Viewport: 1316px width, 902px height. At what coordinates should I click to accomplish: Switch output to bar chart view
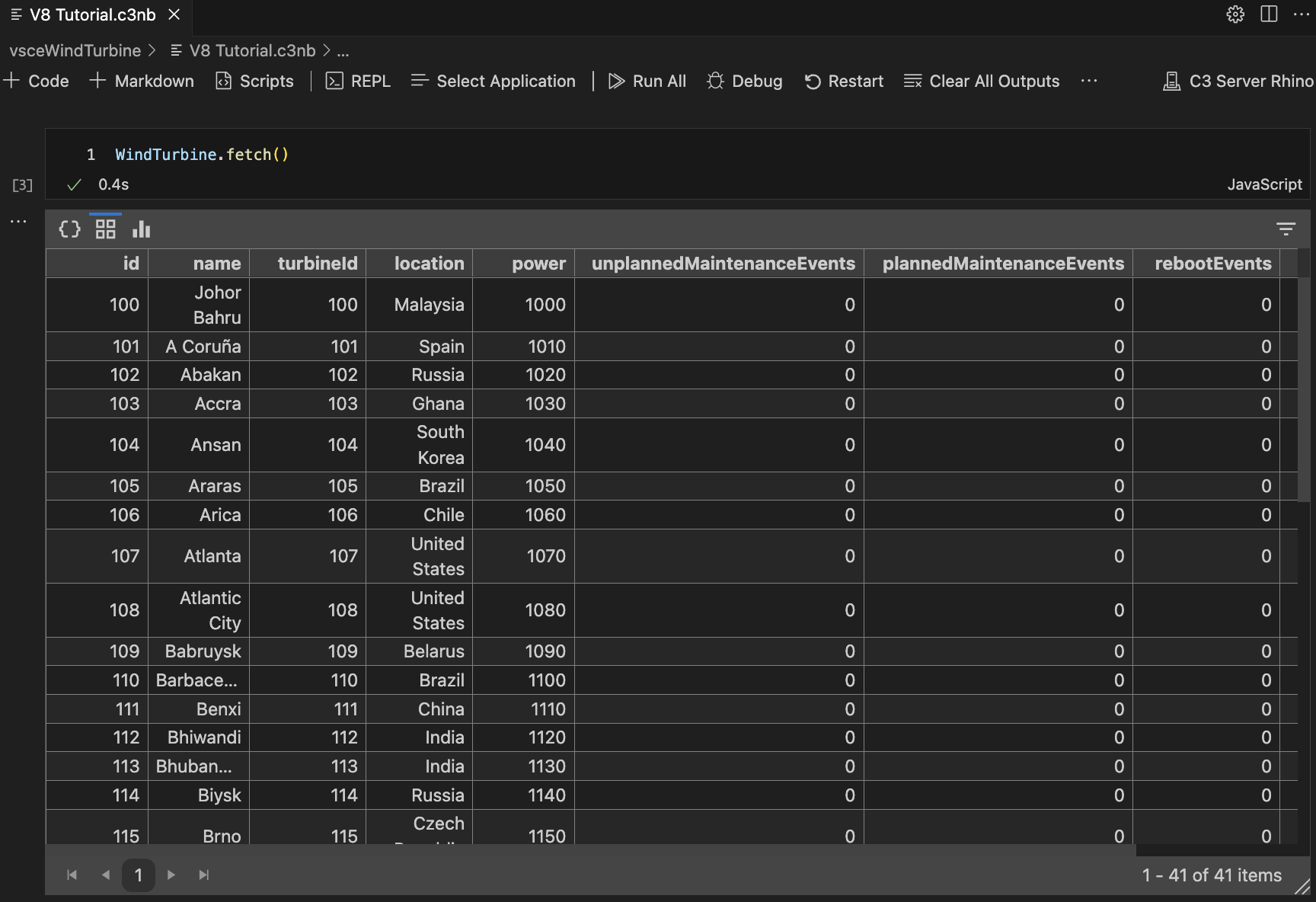pos(142,229)
